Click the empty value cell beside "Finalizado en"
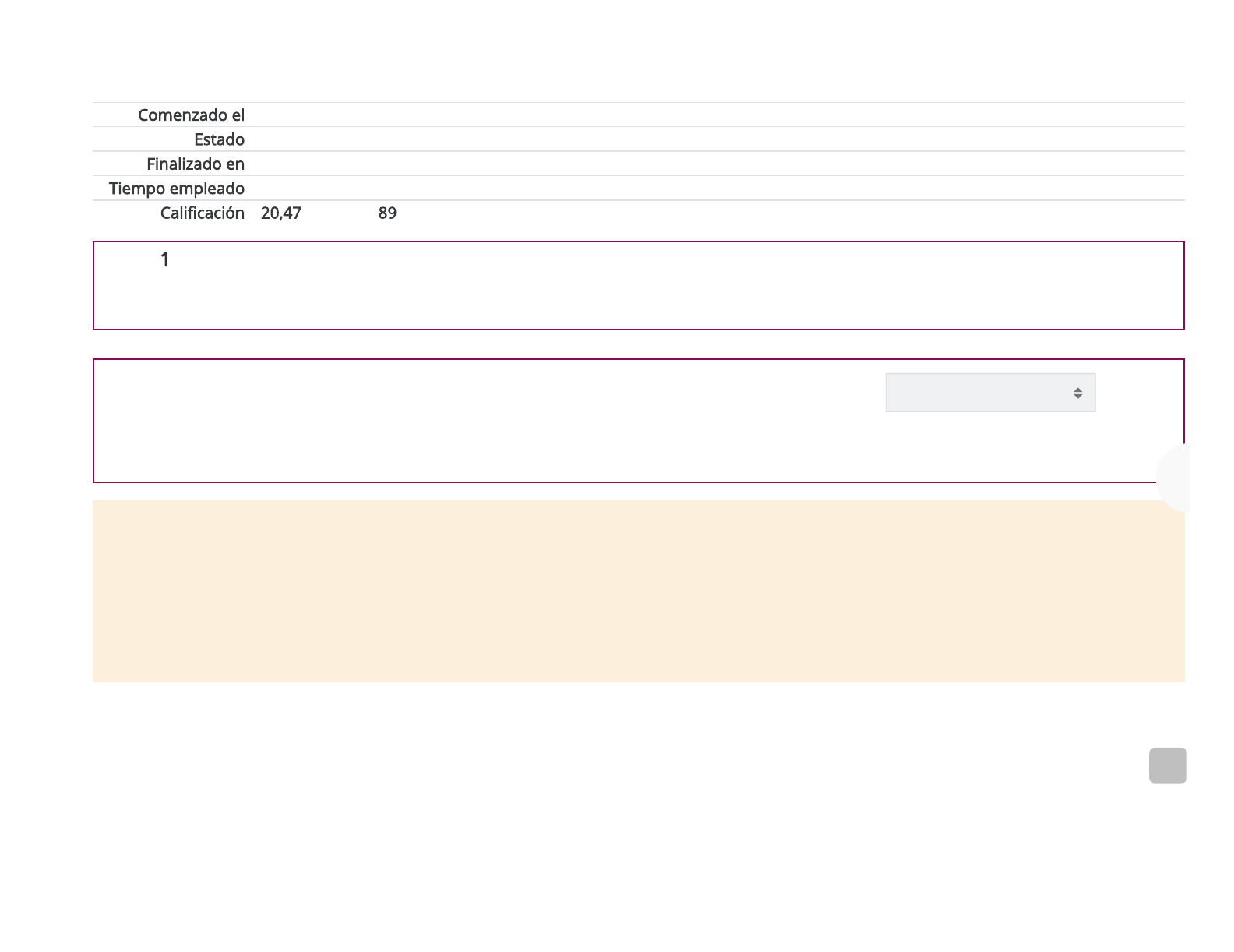This screenshot has width=1234, height=952. click(x=701, y=164)
